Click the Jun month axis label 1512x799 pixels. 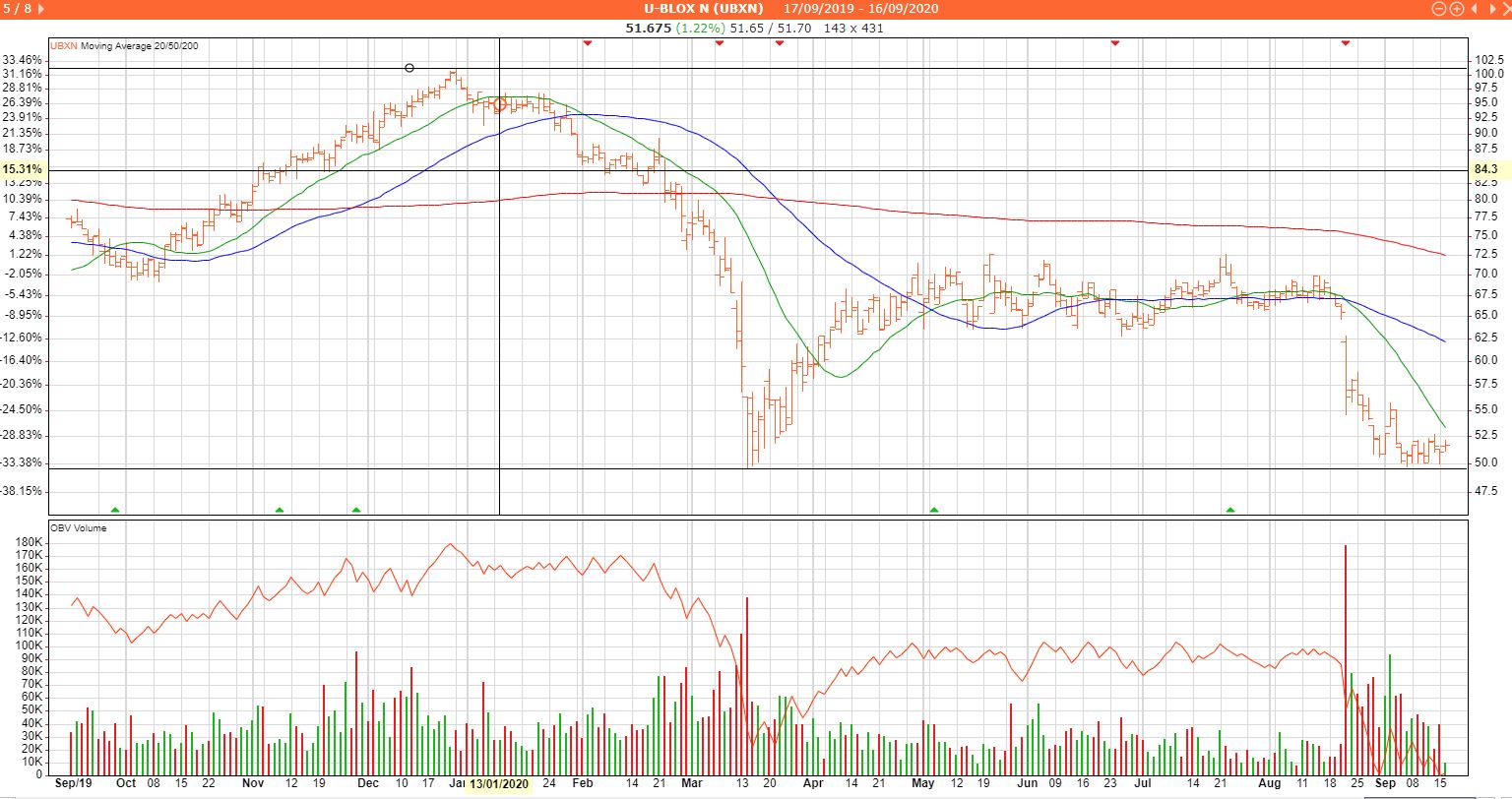[x=1027, y=784]
